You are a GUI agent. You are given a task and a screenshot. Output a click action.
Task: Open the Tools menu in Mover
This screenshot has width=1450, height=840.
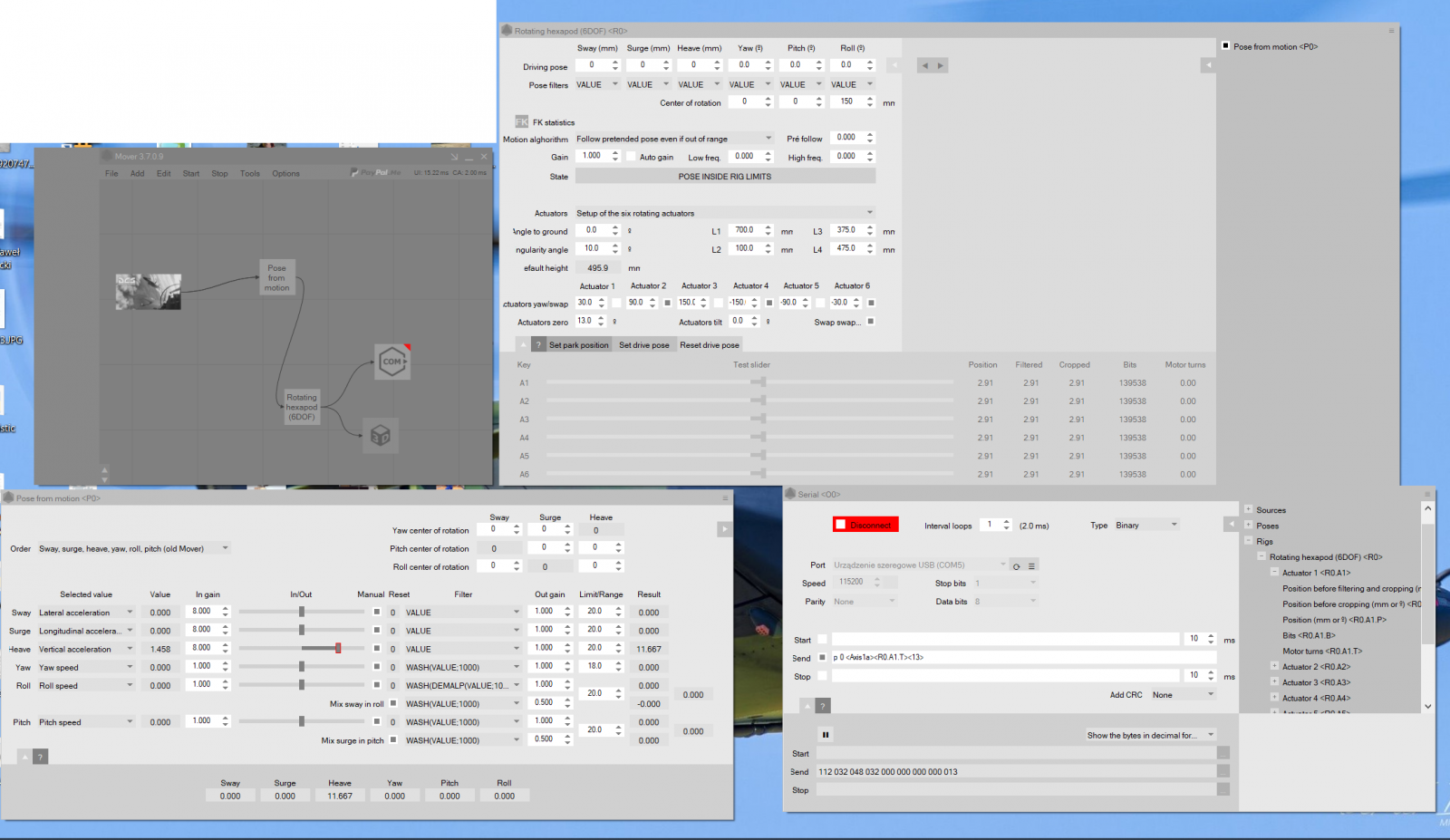coord(250,174)
